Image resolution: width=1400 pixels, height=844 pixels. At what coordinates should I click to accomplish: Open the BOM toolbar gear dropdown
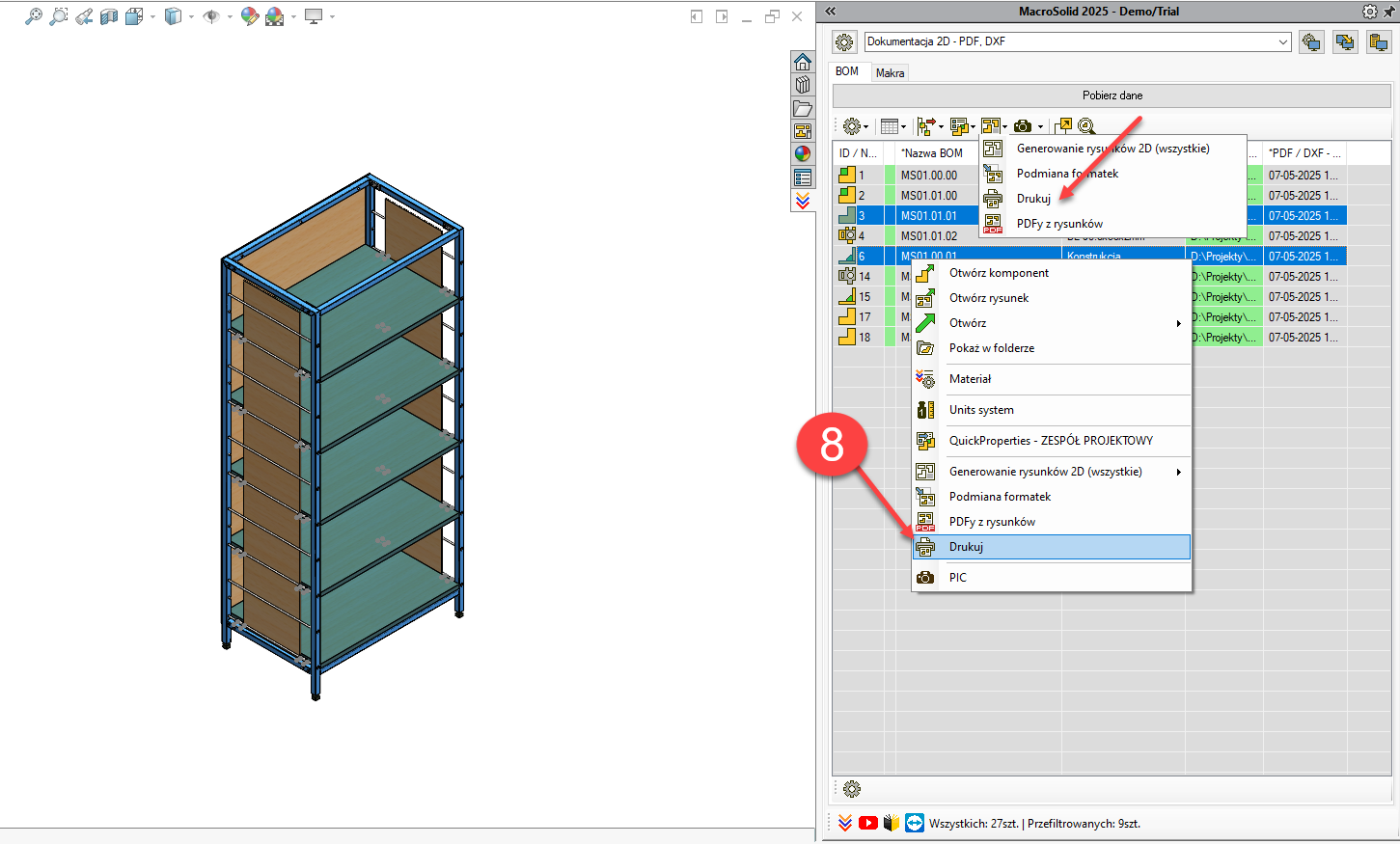(x=855, y=126)
